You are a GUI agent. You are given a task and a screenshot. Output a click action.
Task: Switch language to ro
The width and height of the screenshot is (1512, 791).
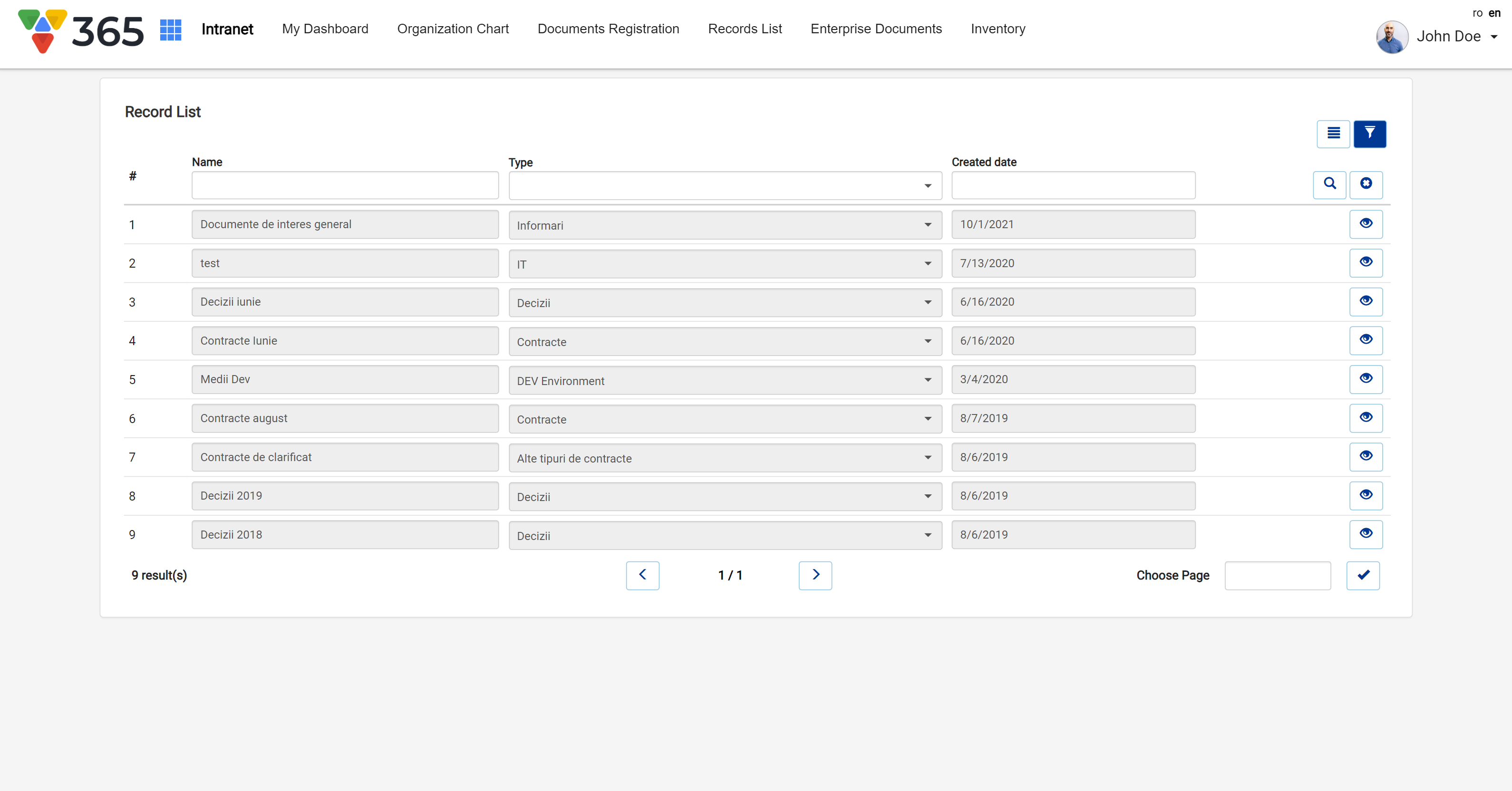click(1477, 13)
